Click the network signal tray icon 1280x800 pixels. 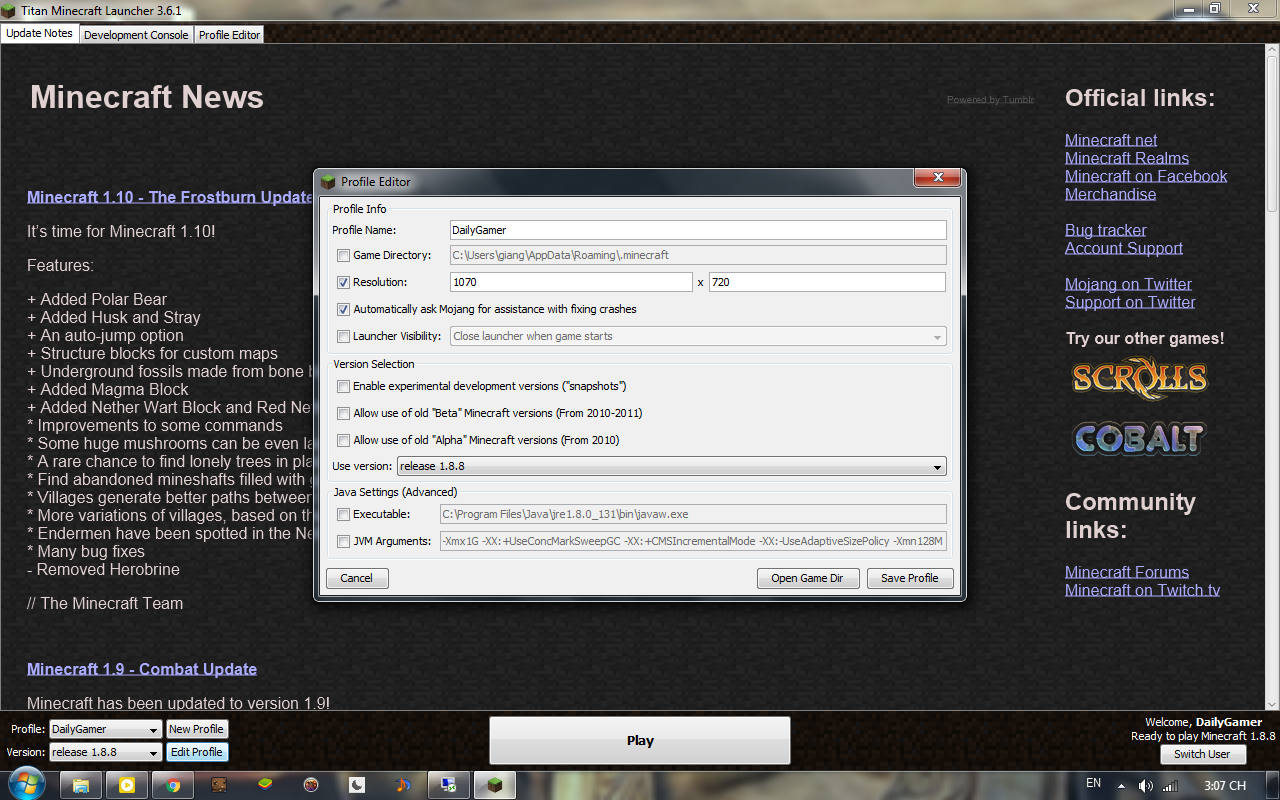pyautogui.click(x=1170, y=785)
